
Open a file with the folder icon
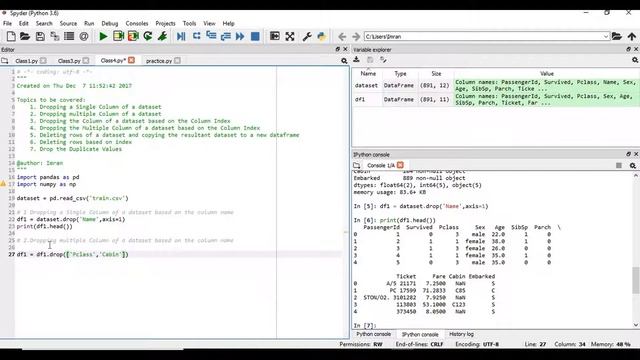coord(25,36)
